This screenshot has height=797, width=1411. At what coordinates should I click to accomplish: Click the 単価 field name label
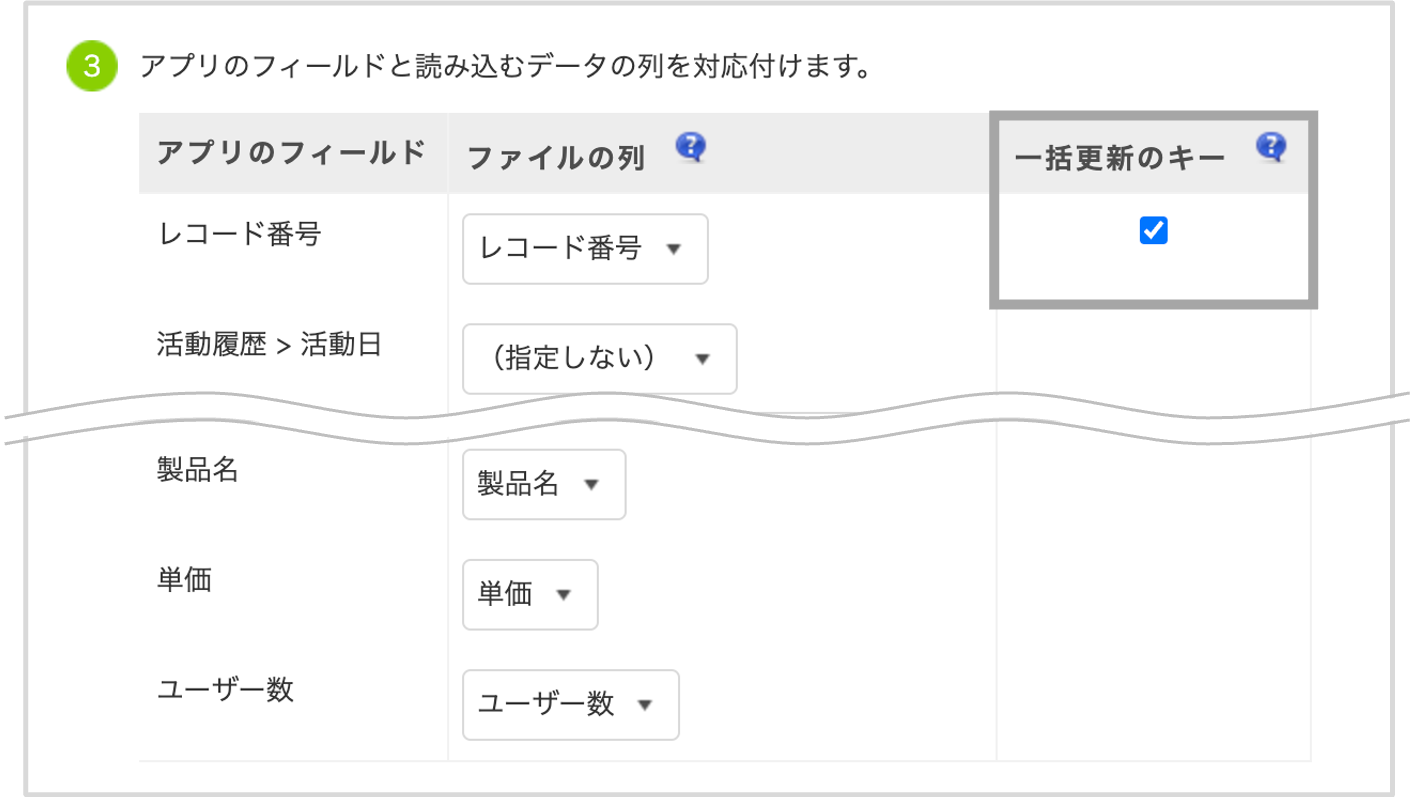click(x=184, y=580)
